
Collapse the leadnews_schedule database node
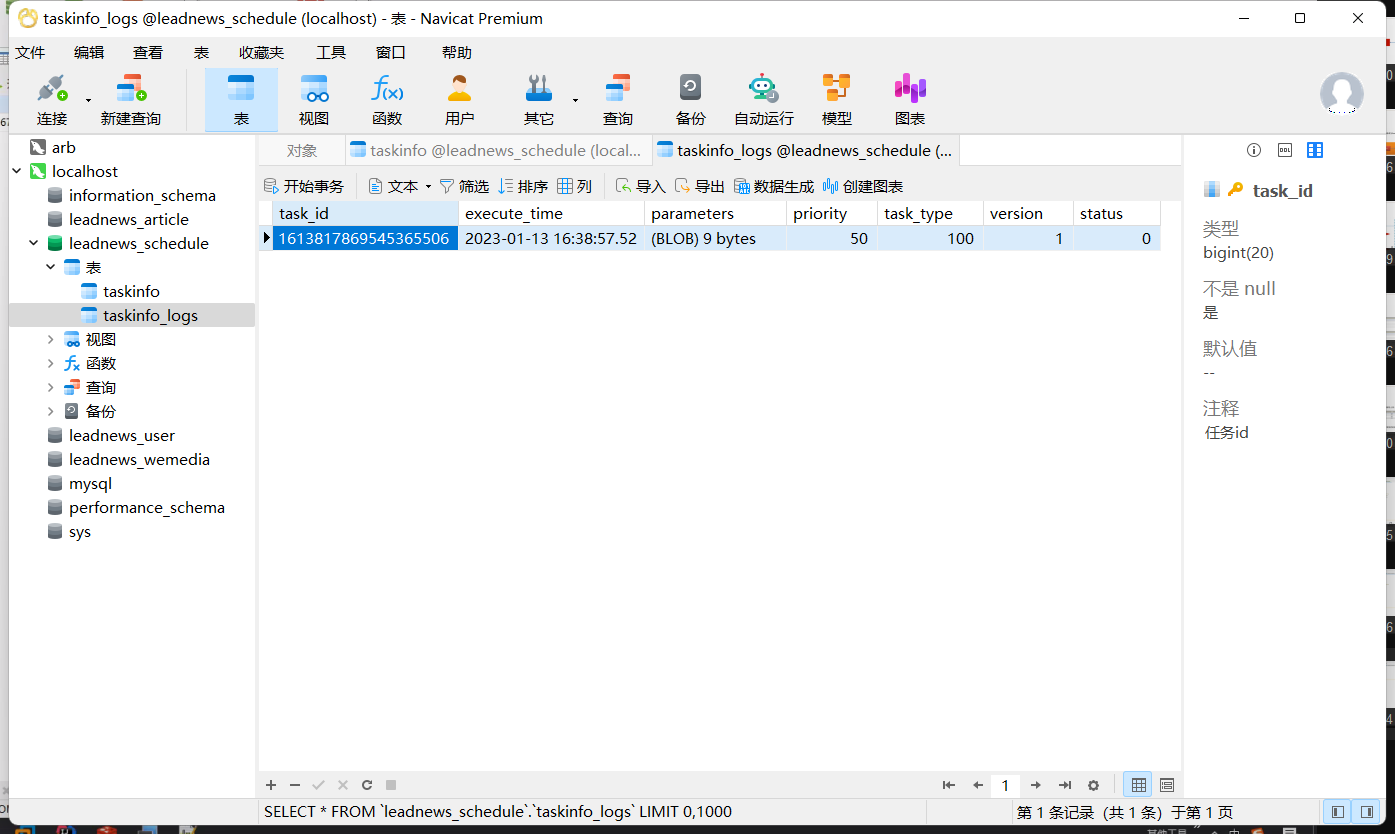tap(33, 243)
